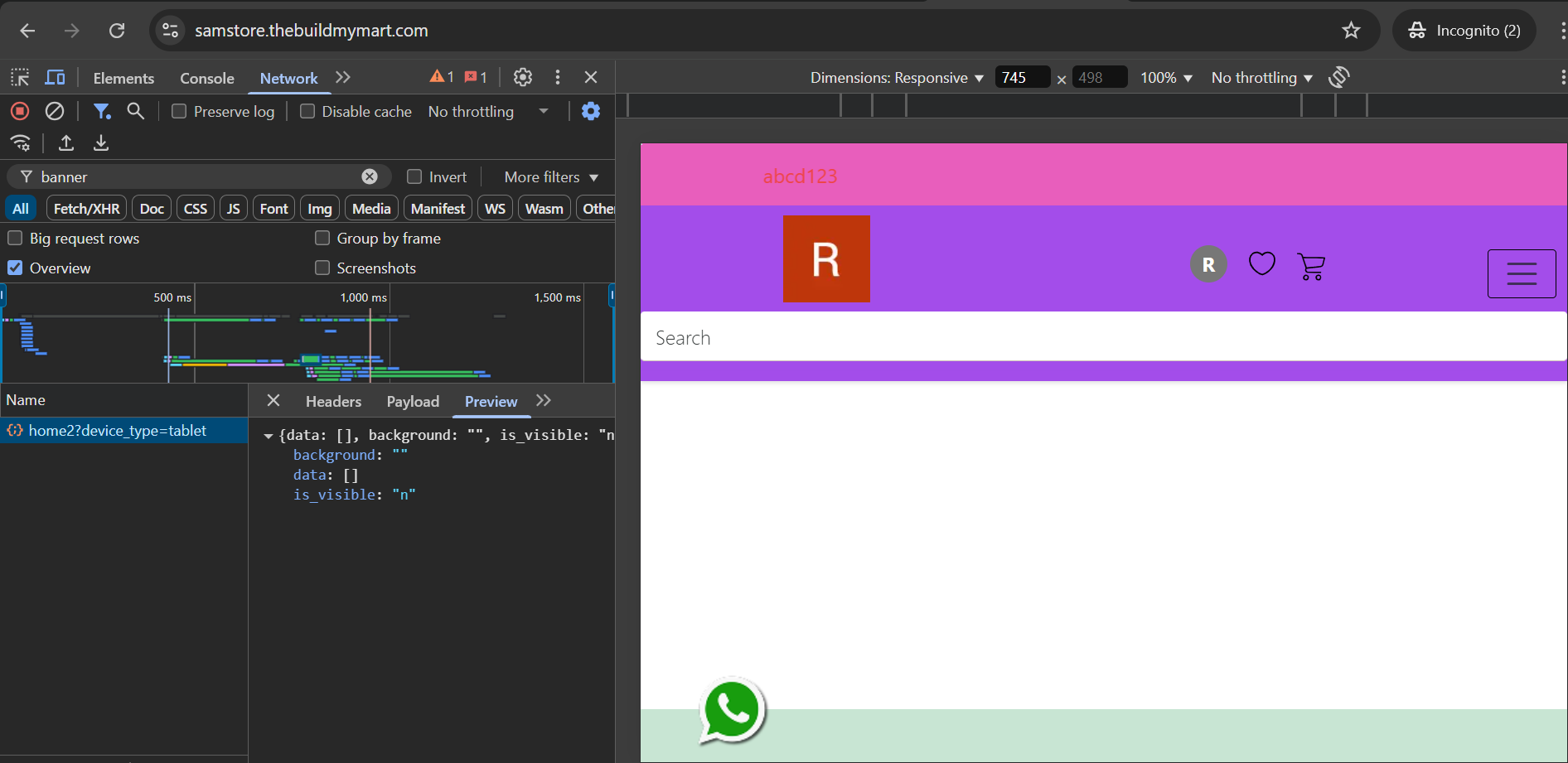Click the gray R user avatar
The height and width of the screenshot is (763, 1568).
tap(1208, 264)
